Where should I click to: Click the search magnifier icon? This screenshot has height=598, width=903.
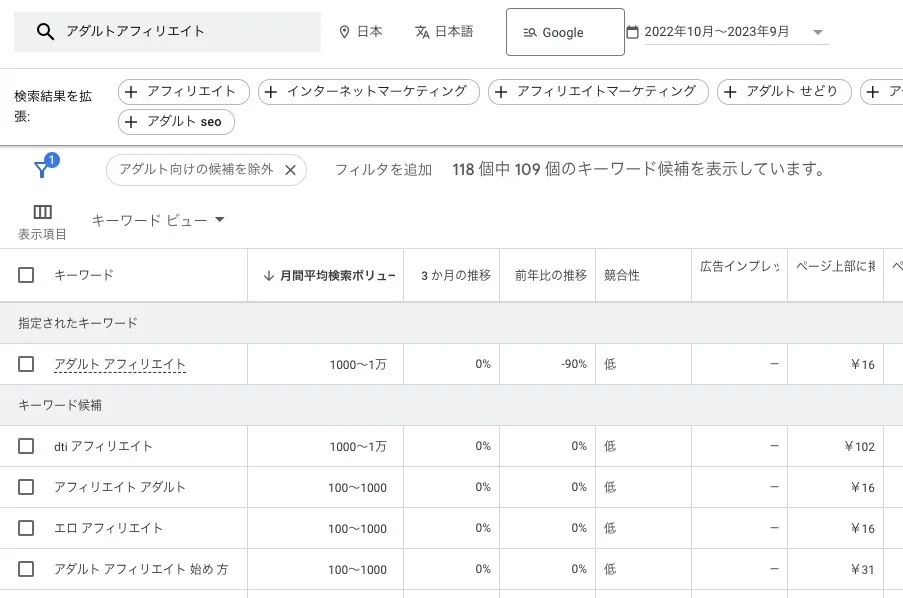click(x=45, y=32)
